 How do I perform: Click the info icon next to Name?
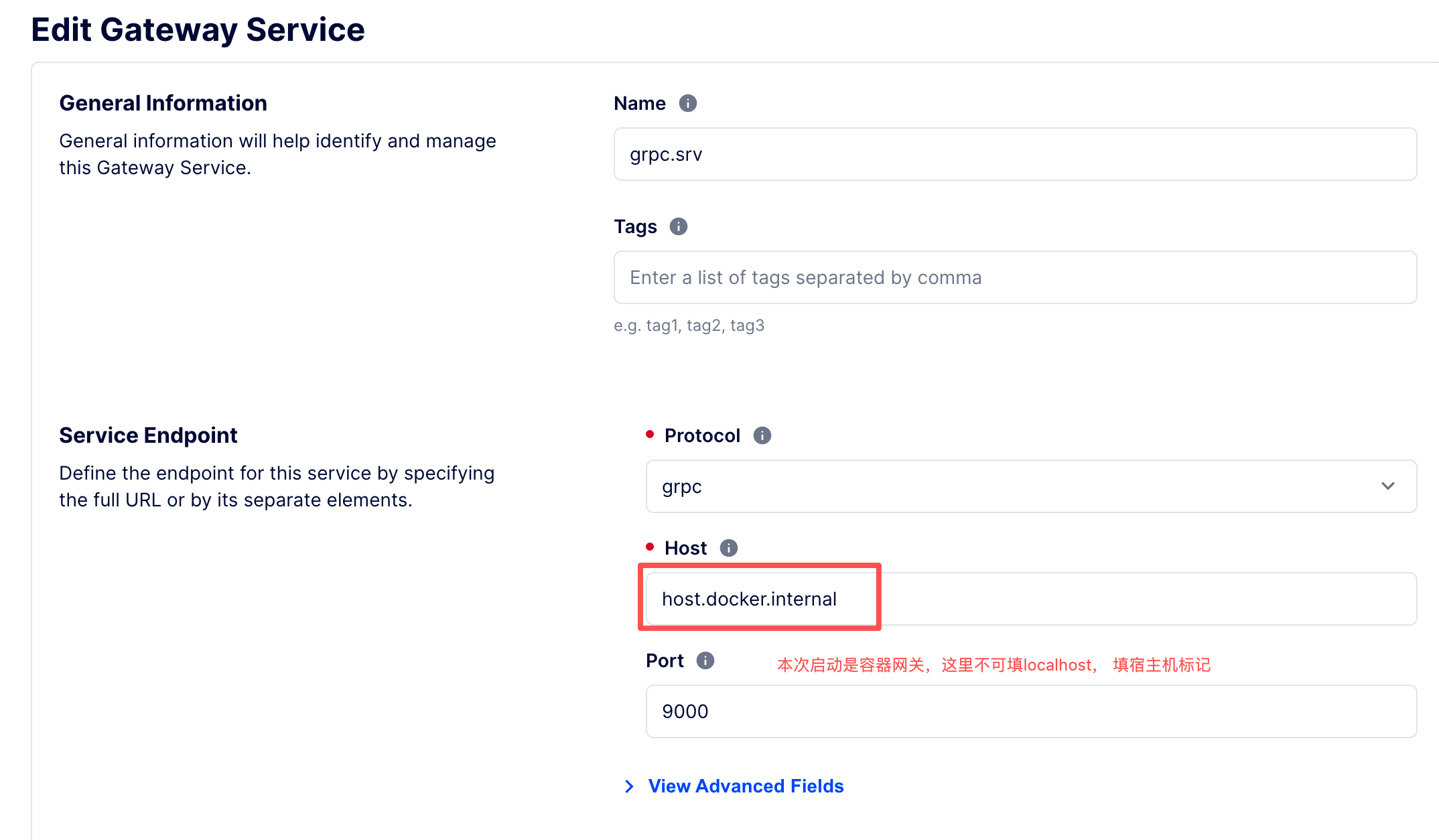687,103
